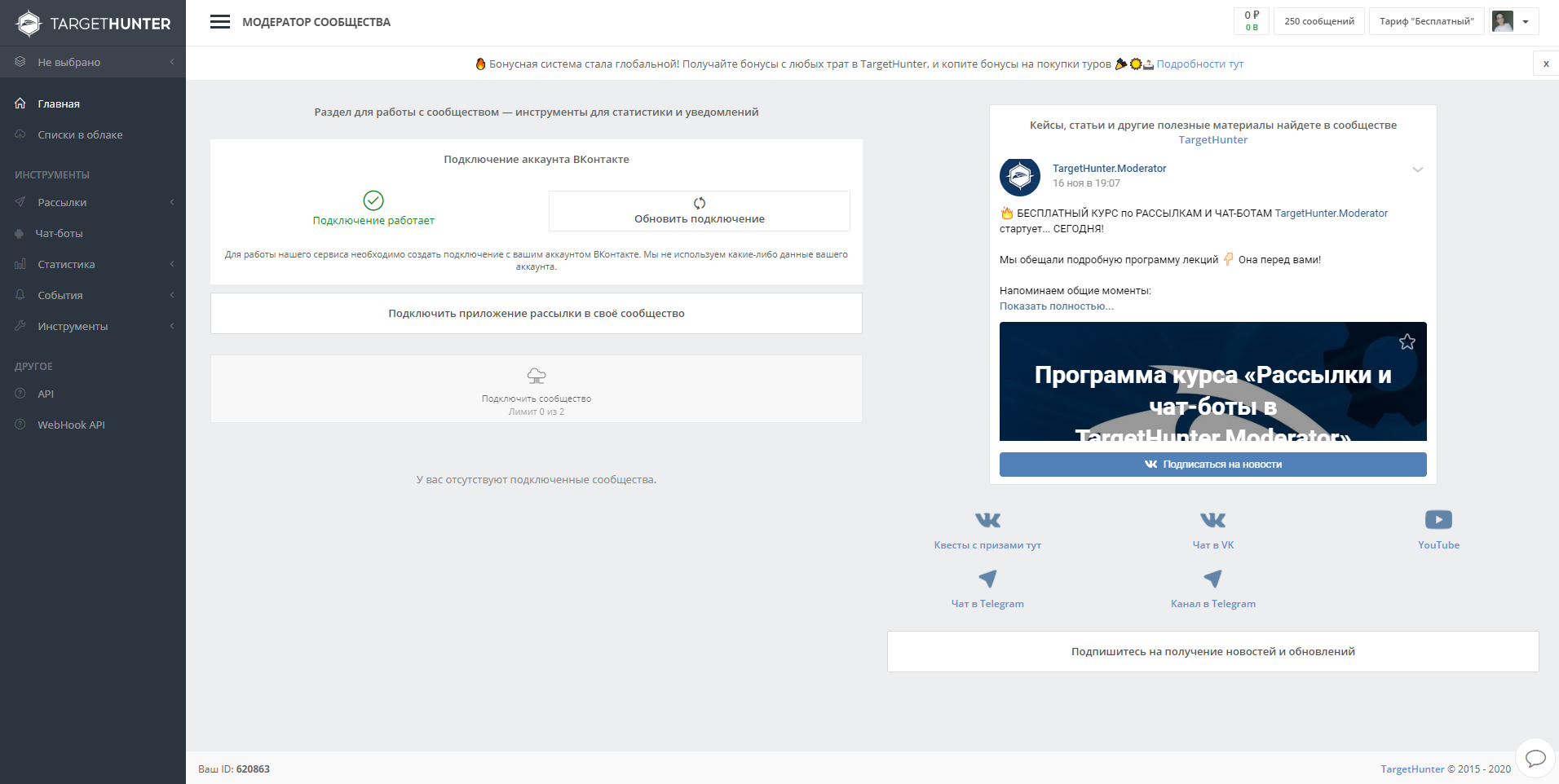Open the Инструменты menu item
Image resolution: width=1559 pixels, height=784 pixels.
[93, 326]
